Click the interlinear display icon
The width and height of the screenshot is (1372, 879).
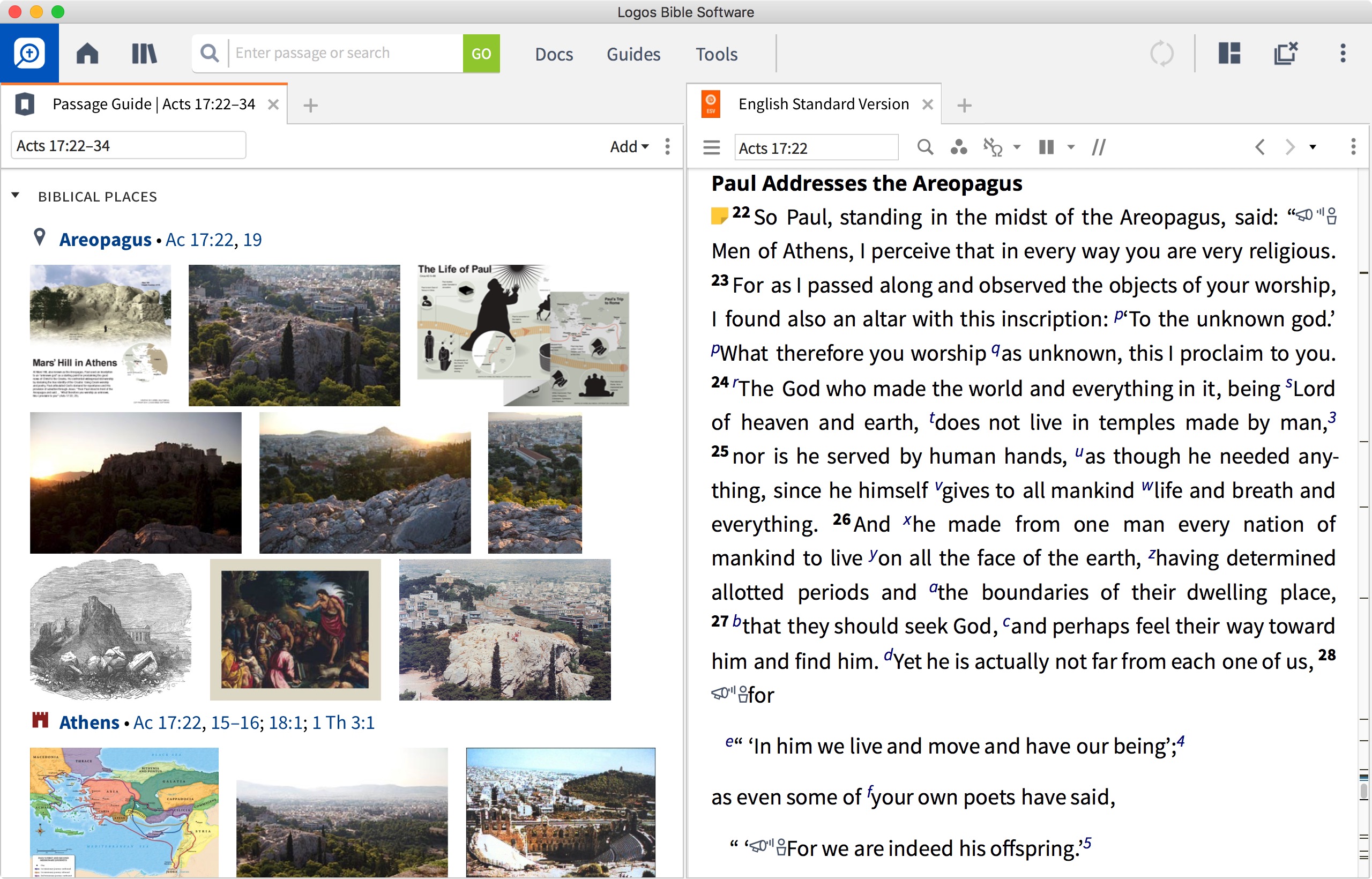pos(993,147)
